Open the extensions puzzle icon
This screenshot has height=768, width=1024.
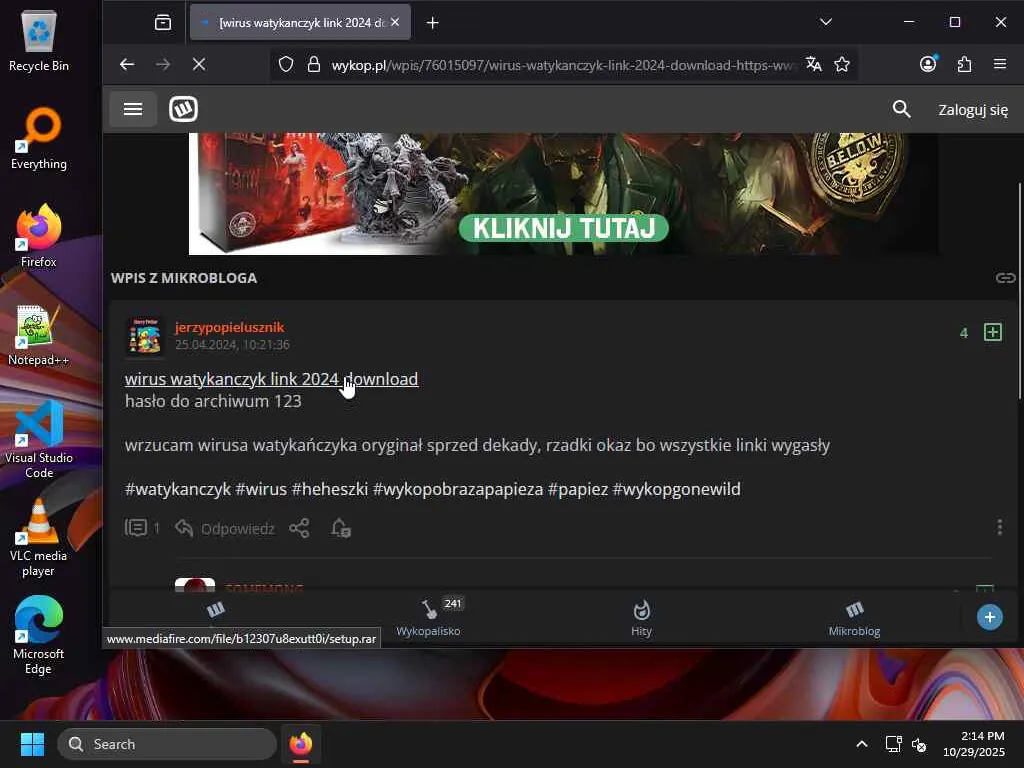tap(964, 64)
